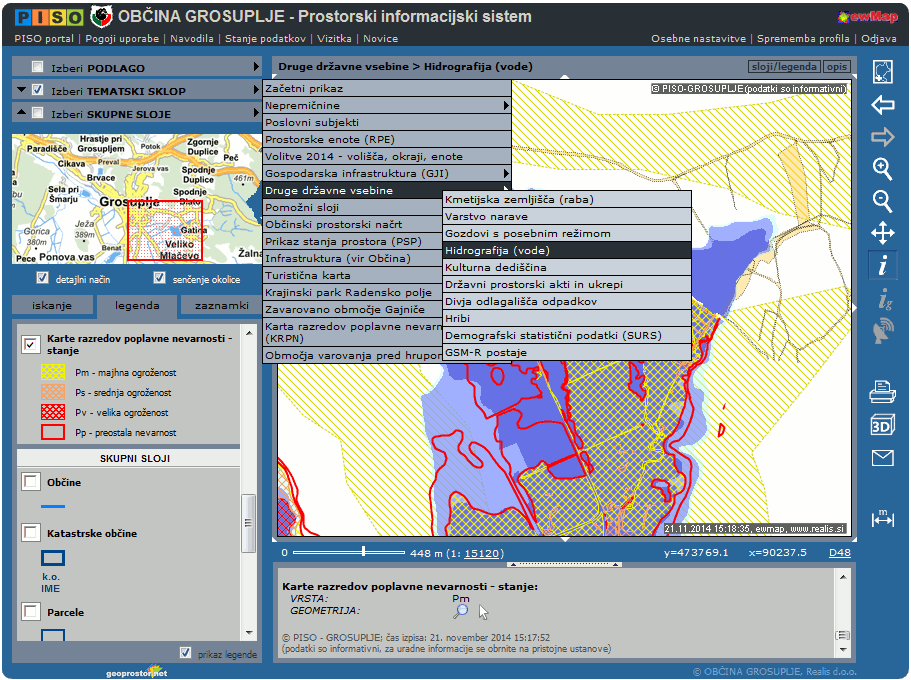Click the map scale slider handle
This screenshot has height=680, width=911.
363,551
